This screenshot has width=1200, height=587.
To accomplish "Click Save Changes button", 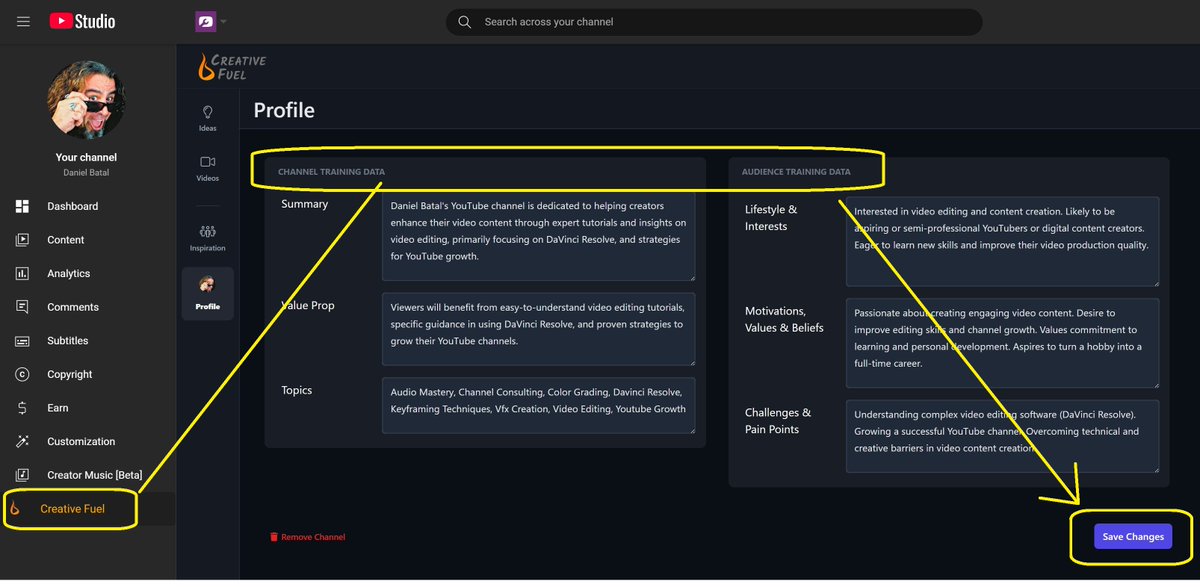I will click(1132, 537).
